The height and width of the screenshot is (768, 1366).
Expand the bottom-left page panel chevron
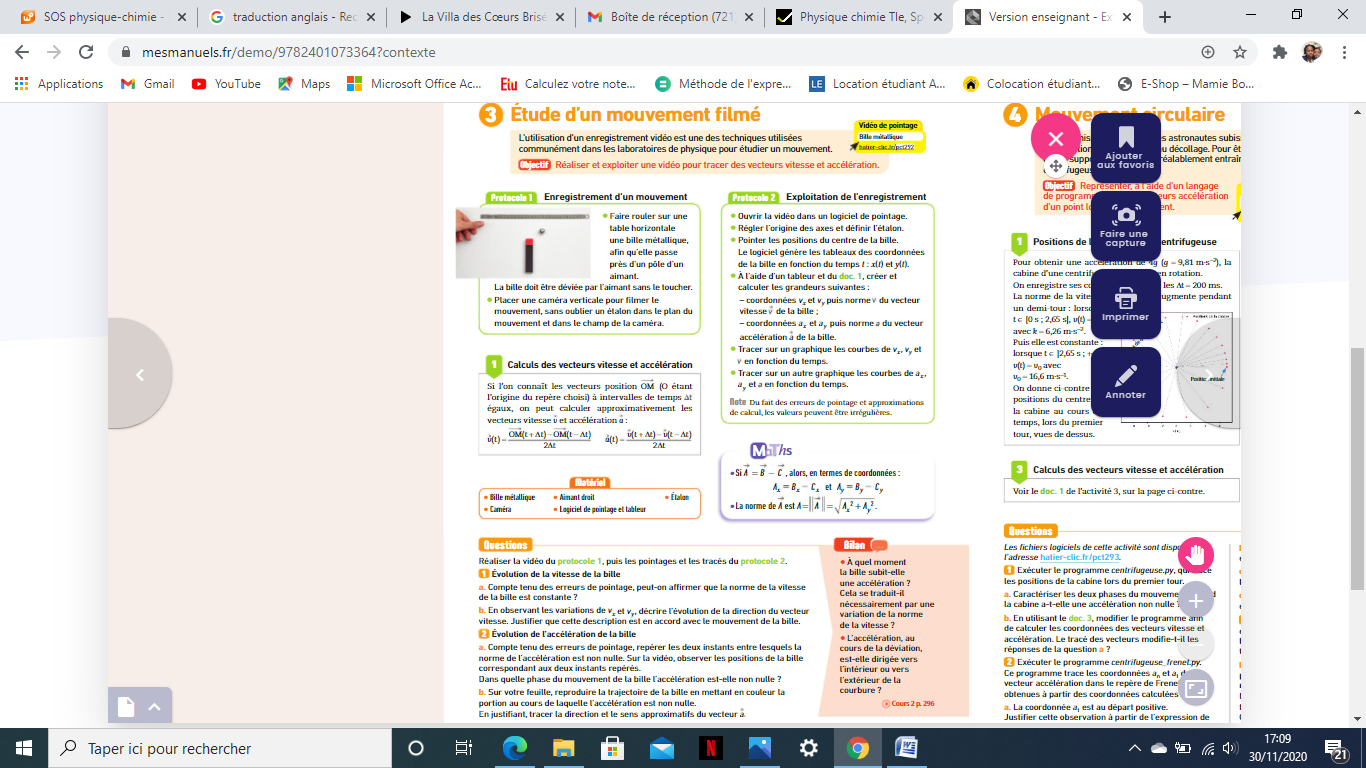tap(154, 707)
